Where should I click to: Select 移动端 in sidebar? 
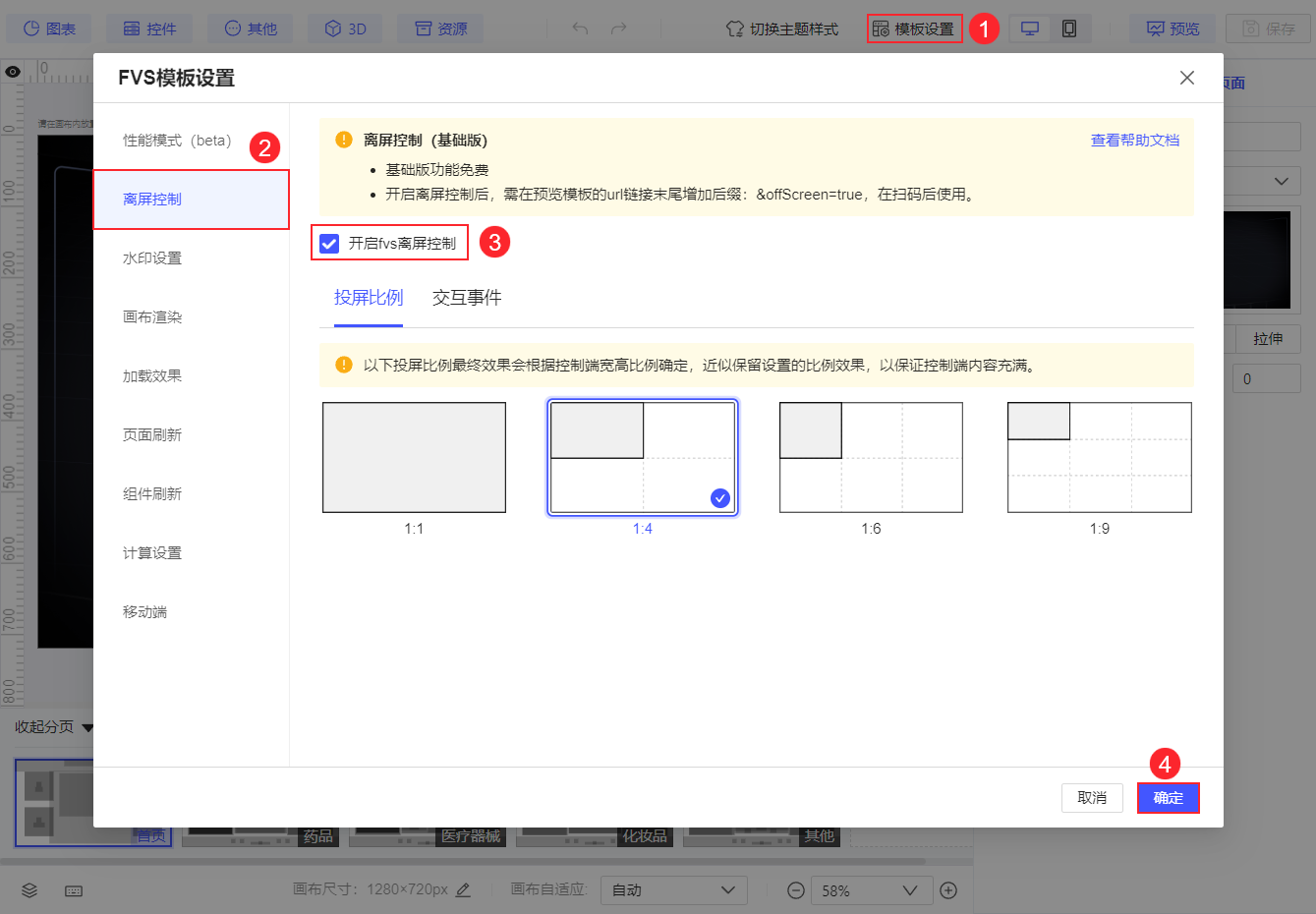191,612
